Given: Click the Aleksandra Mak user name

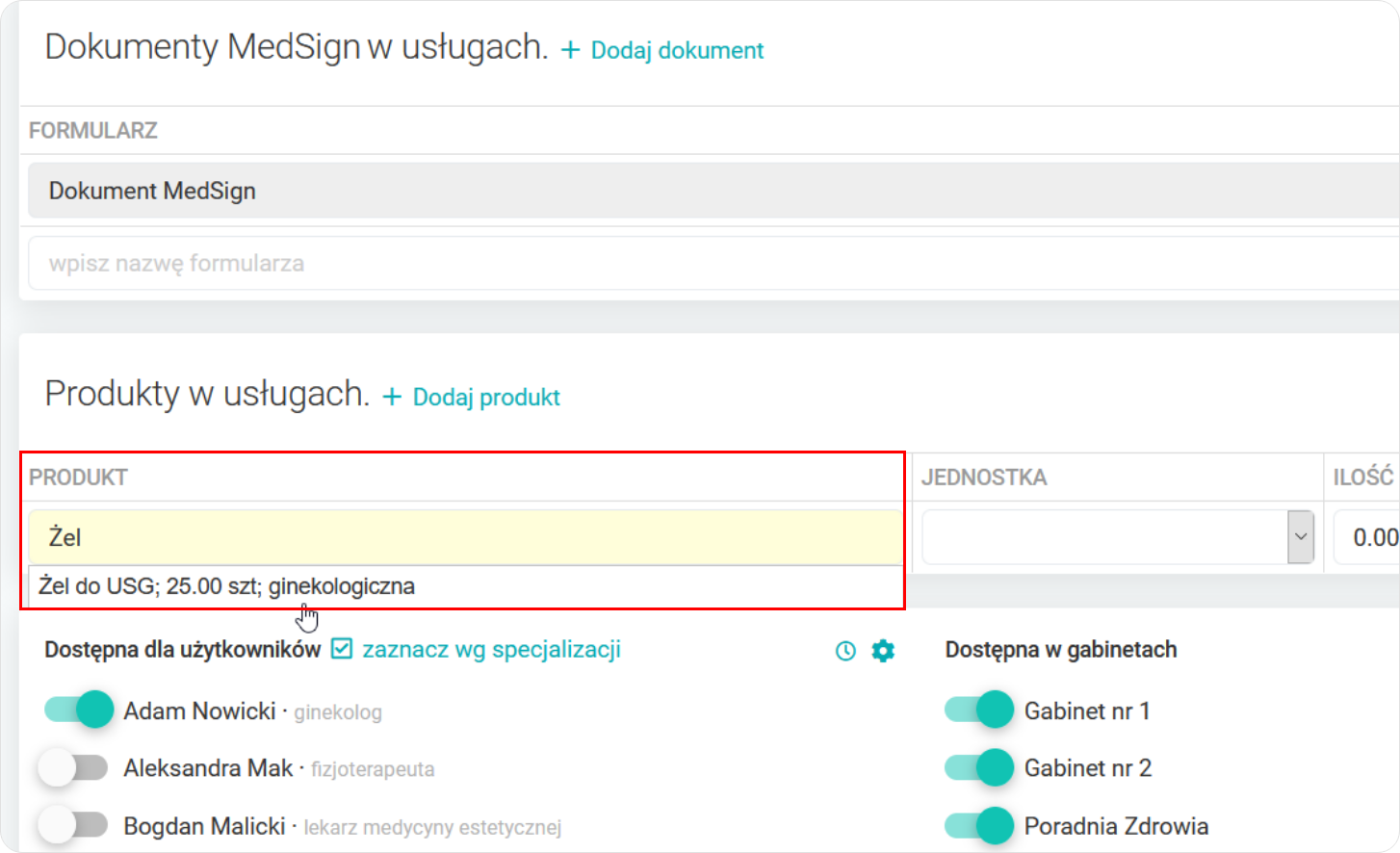Looking at the screenshot, I should (x=208, y=768).
